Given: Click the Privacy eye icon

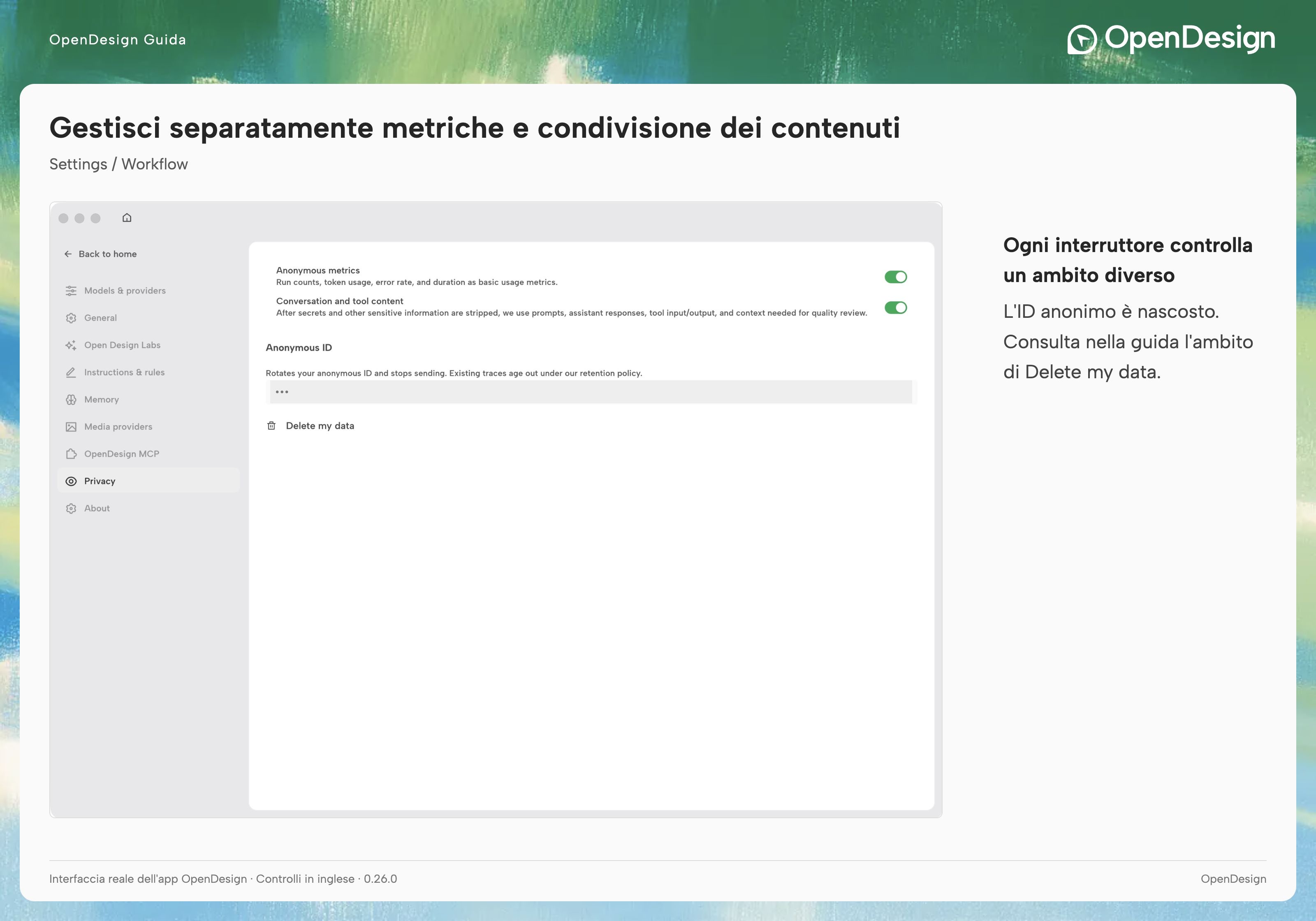Looking at the screenshot, I should click(71, 481).
